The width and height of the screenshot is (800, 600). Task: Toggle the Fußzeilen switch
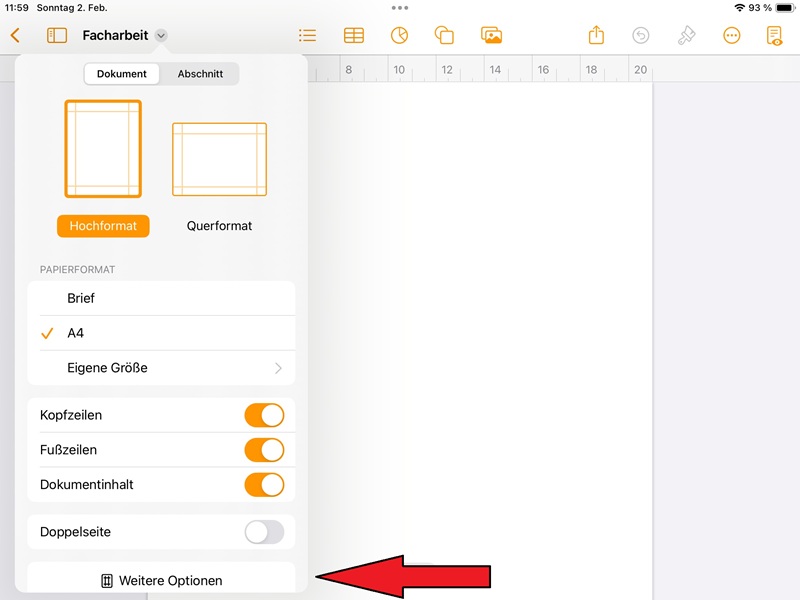click(264, 449)
